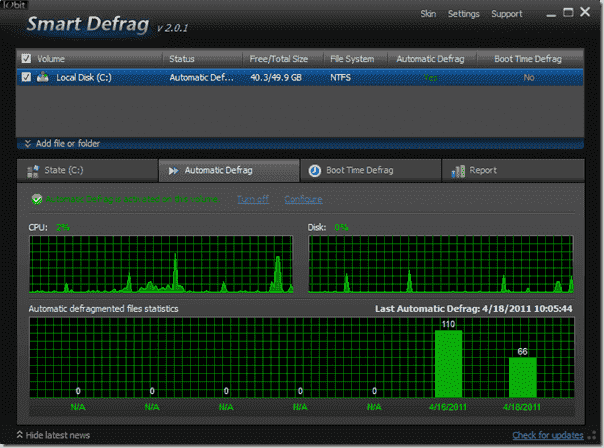
Task: Open the Skin menu
Action: click(x=428, y=14)
